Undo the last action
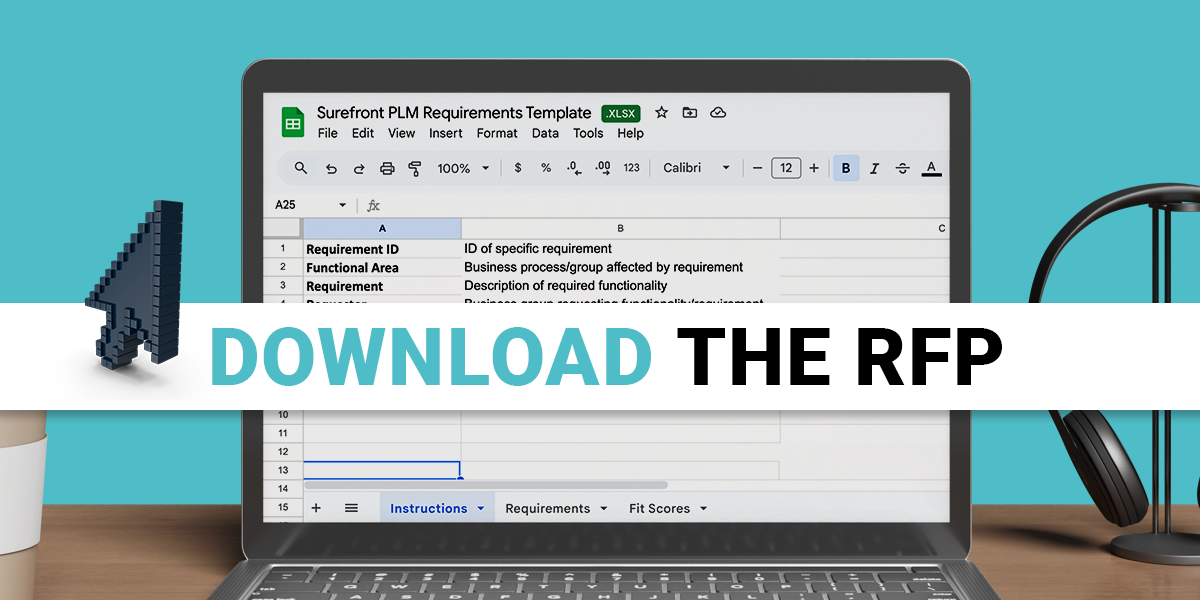Image resolution: width=1200 pixels, height=600 pixels. (331, 168)
